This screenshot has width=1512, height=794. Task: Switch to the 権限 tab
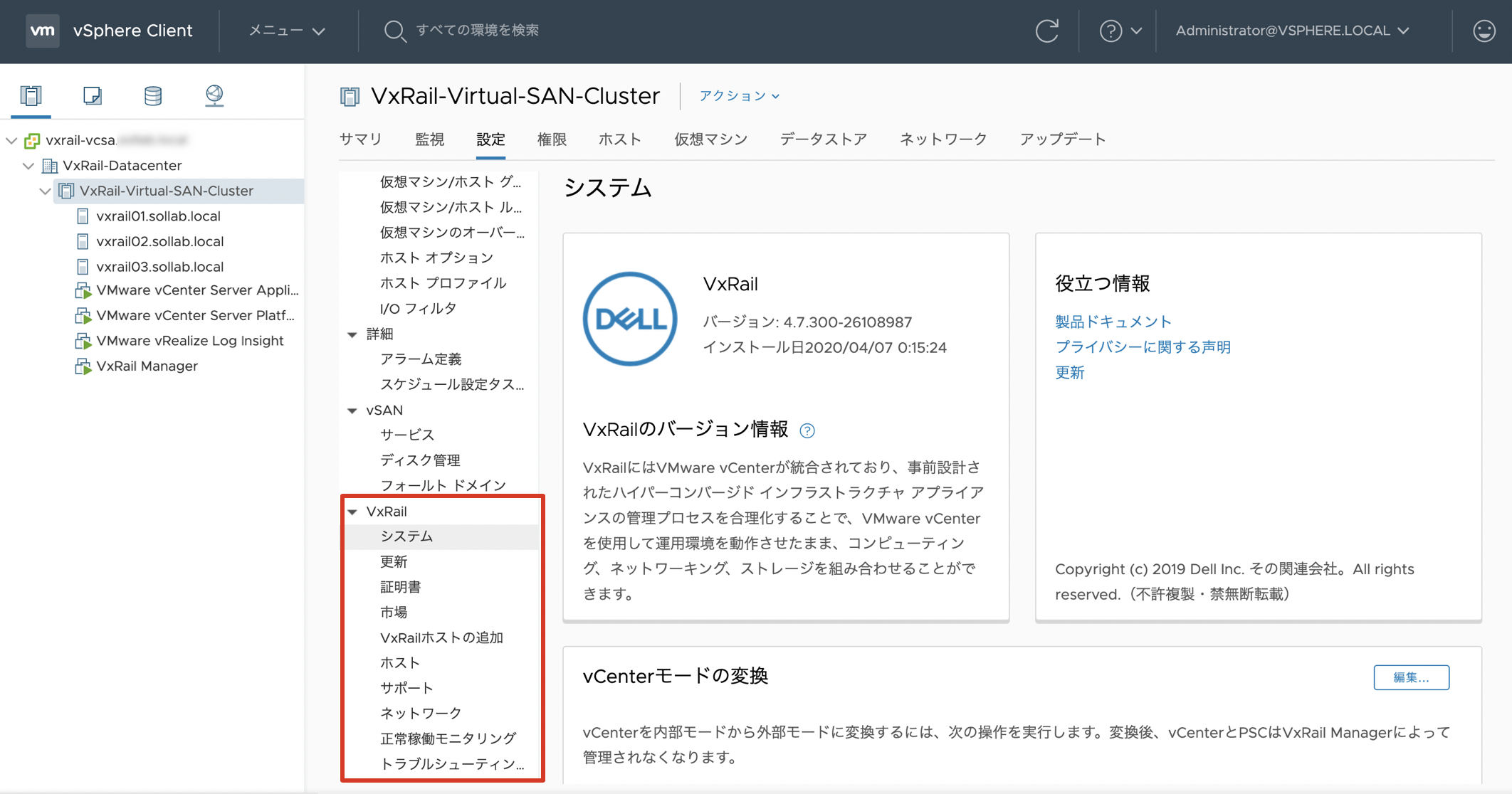(552, 139)
